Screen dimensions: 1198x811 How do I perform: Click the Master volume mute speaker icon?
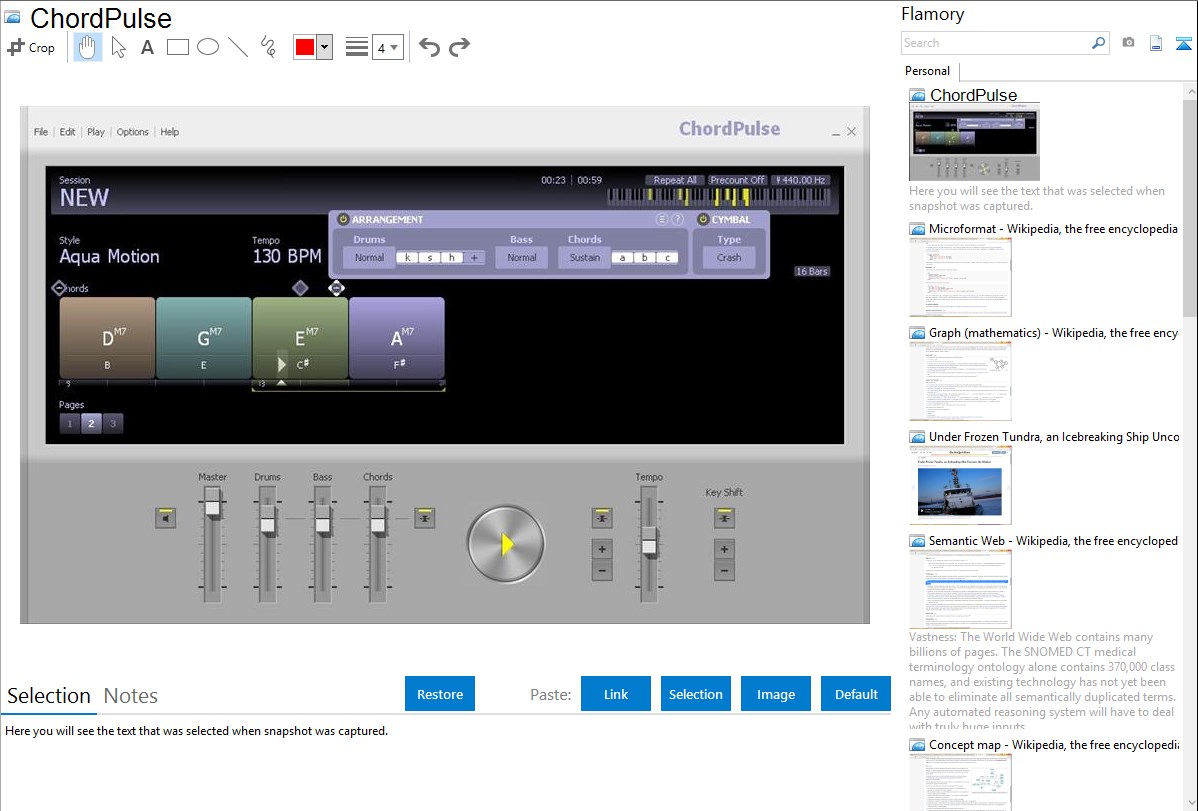(x=165, y=518)
